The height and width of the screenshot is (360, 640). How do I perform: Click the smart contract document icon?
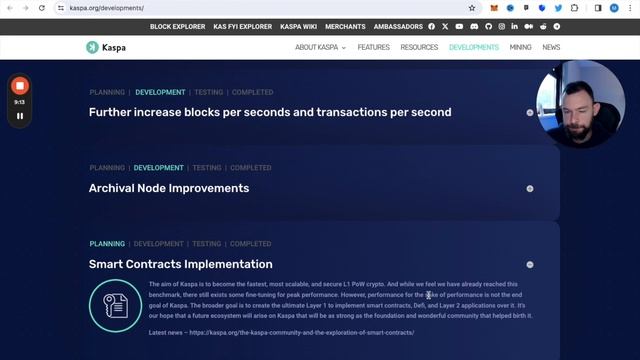point(116,306)
